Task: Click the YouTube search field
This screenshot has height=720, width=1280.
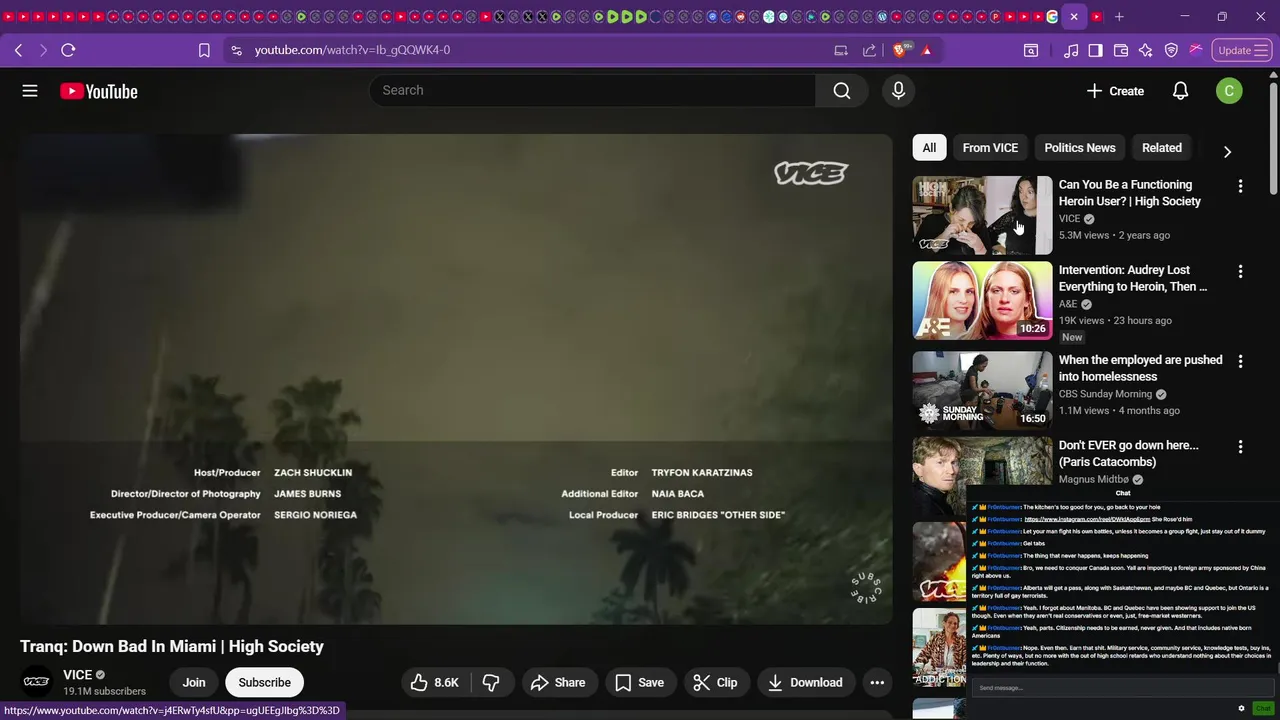Action: coord(594,91)
